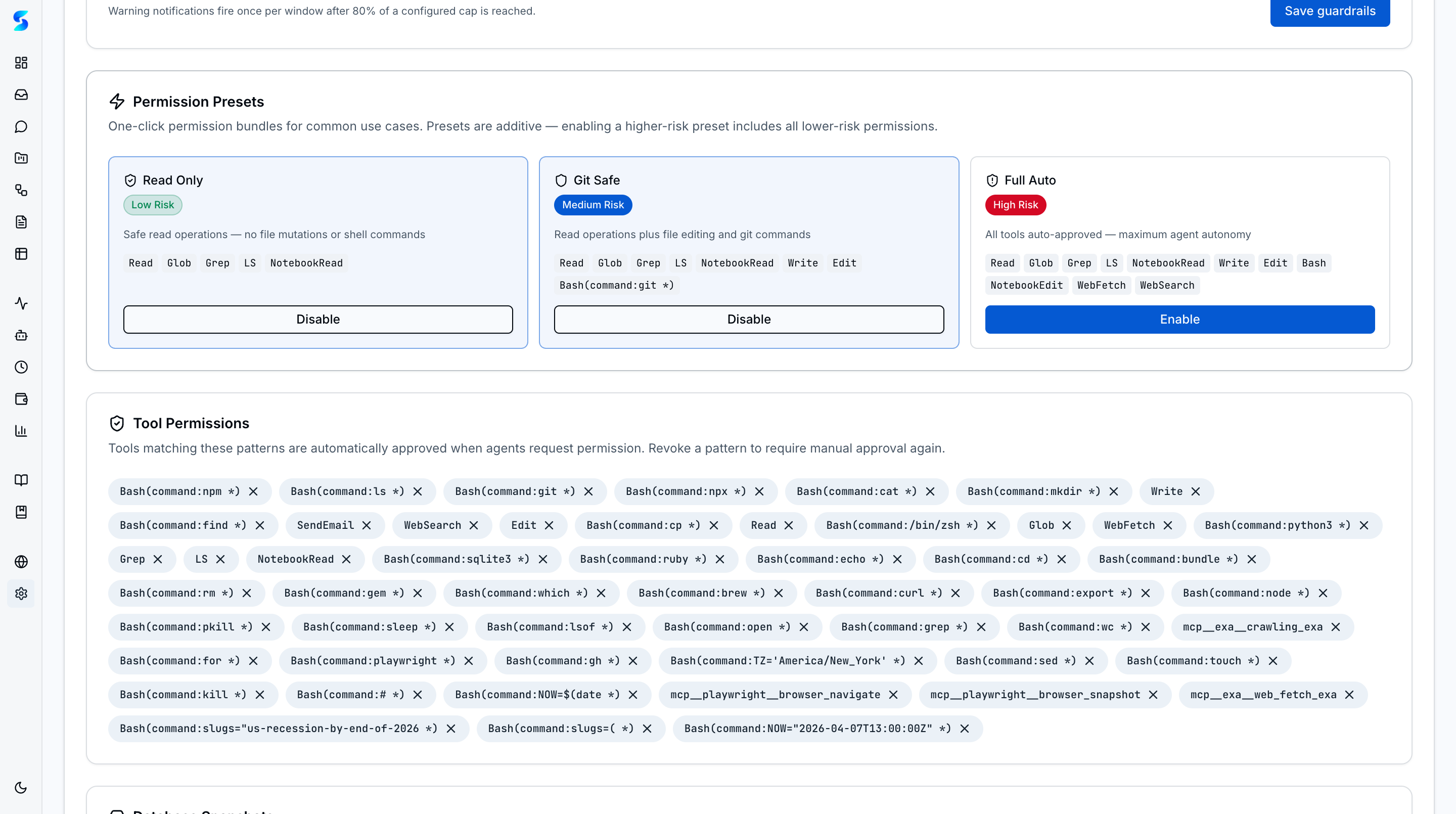Open the wallet icon in sidebar
Screen dimensions: 1456x814
point(21,398)
